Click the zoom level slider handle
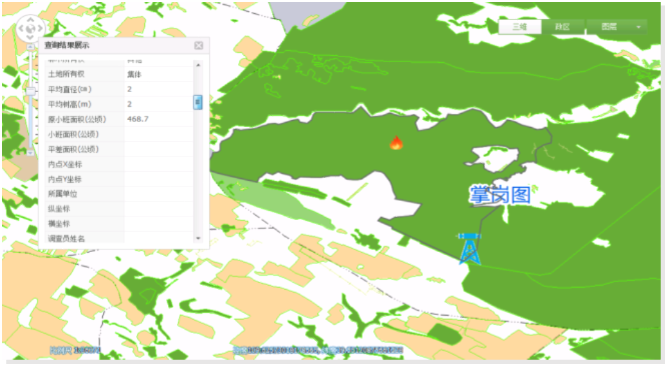The width and height of the screenshot is (667, 366). point(30,91)
